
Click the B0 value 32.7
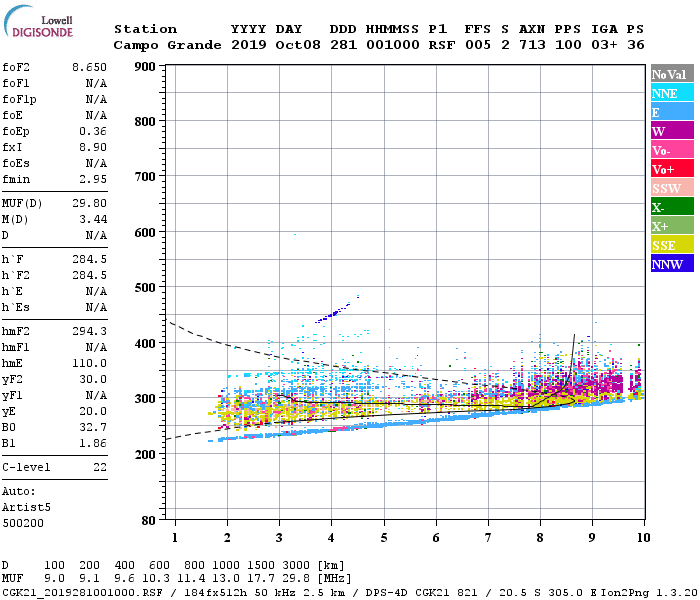pos(93,427)
